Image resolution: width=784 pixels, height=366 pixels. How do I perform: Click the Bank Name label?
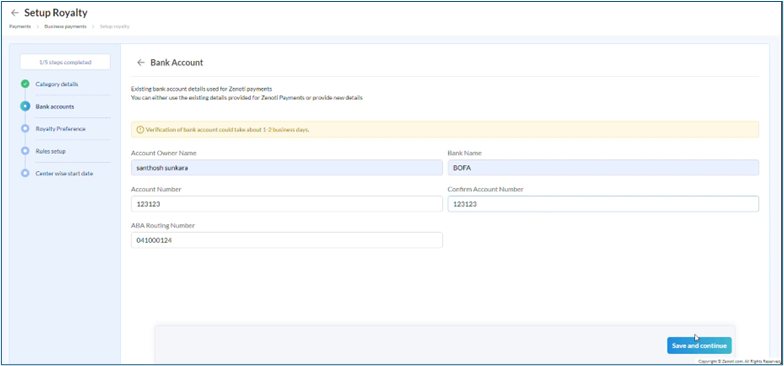pos(464,153)
